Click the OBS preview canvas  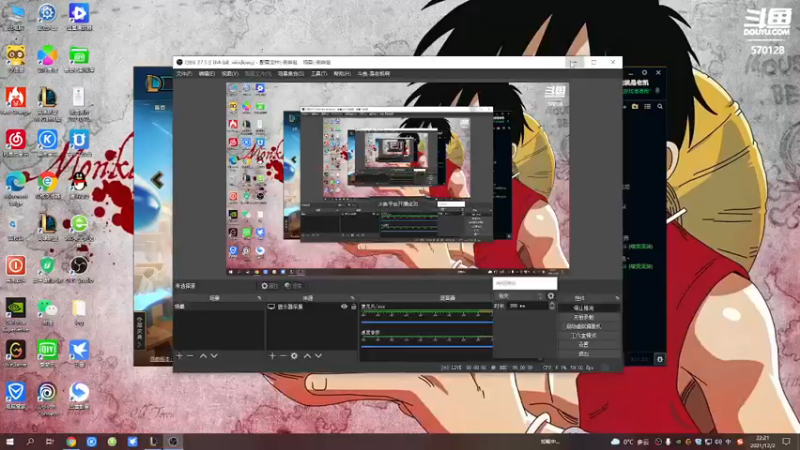point(397,179)
